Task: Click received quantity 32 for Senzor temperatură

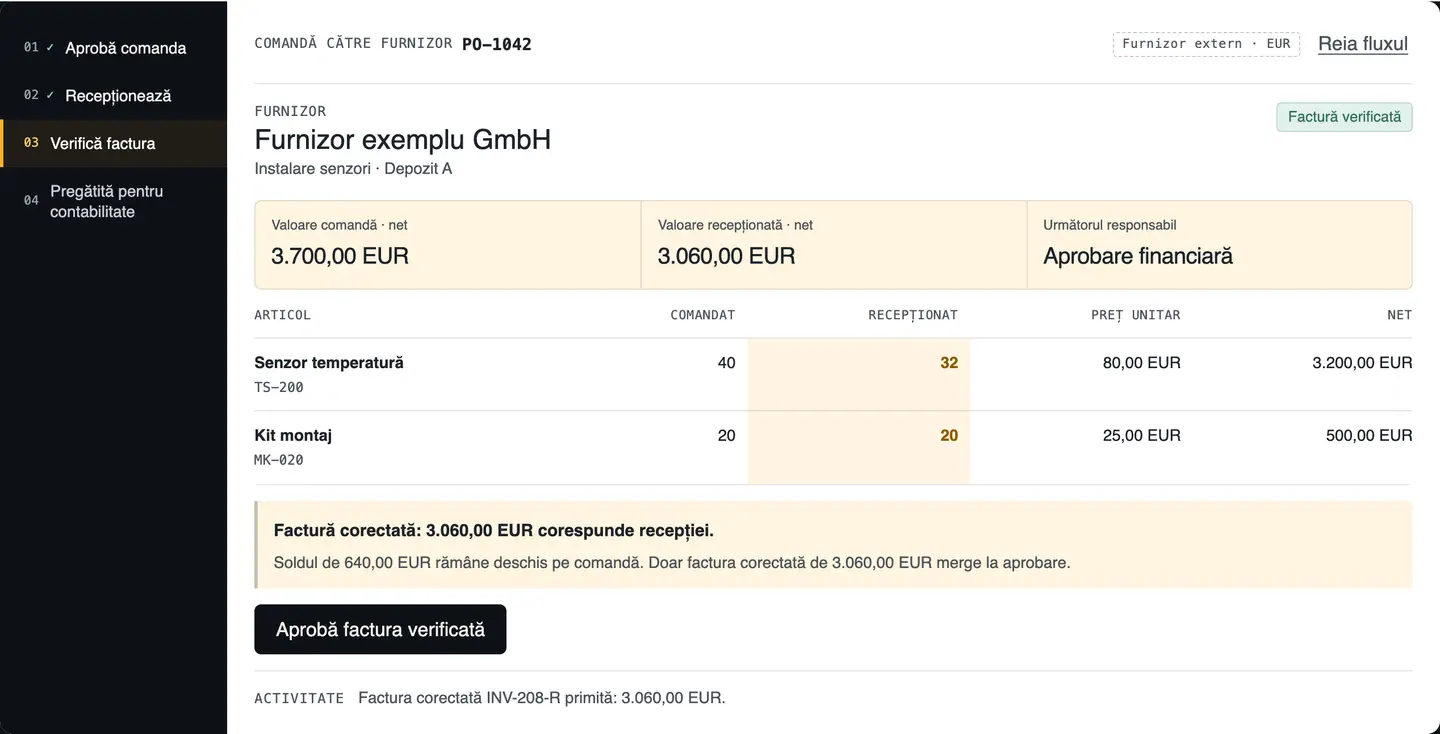Action: coord(949,363)
